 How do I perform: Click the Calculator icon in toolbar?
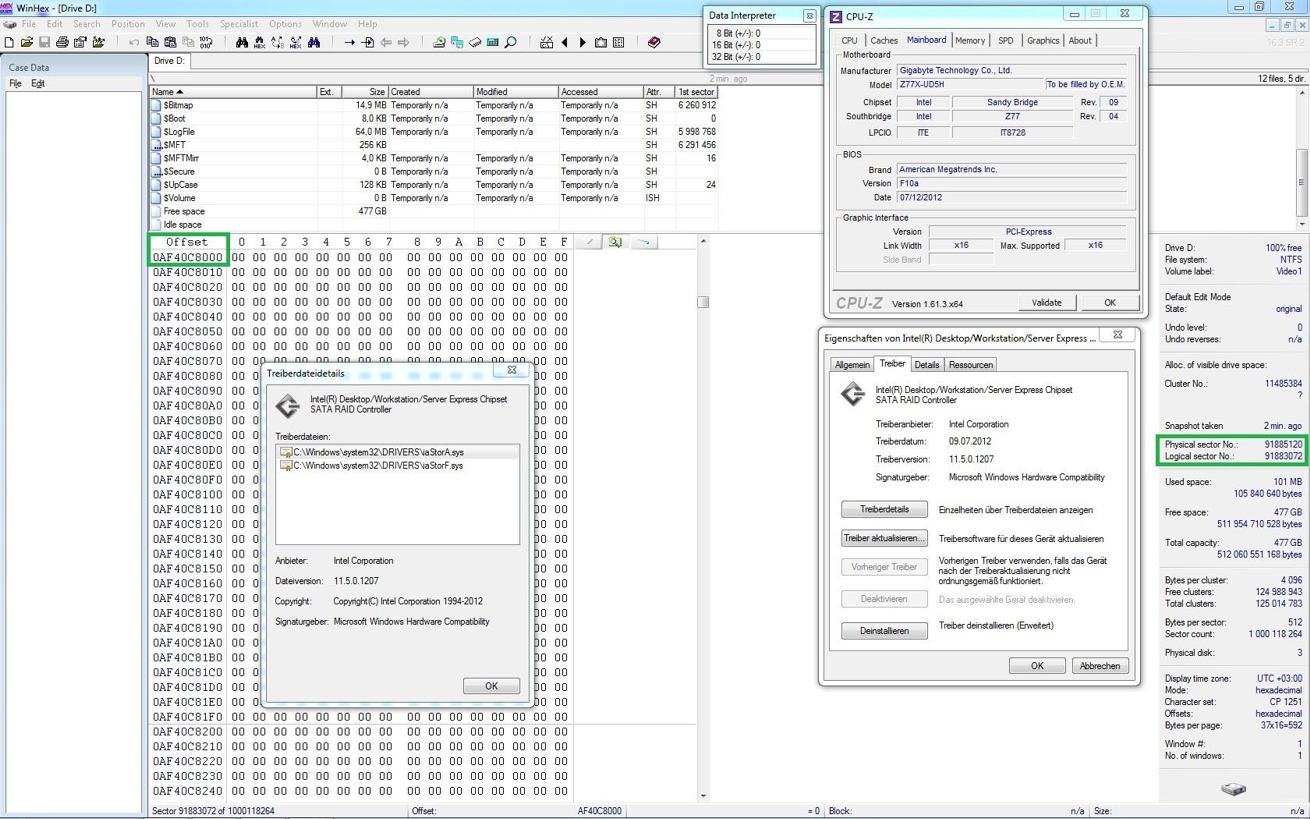pyautogui.click(x=492, y=42)
